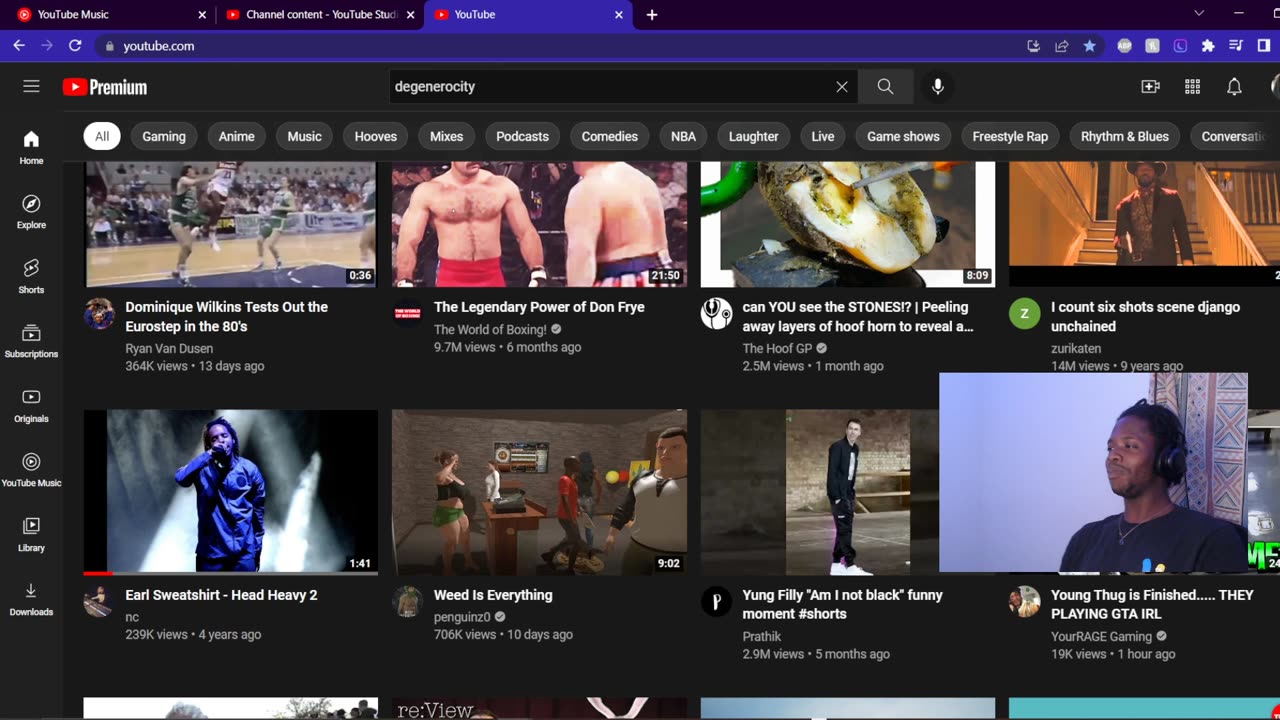Open the hamburger guide menu
This screenshot has height=720, width=1280.
tap(31, 86)
